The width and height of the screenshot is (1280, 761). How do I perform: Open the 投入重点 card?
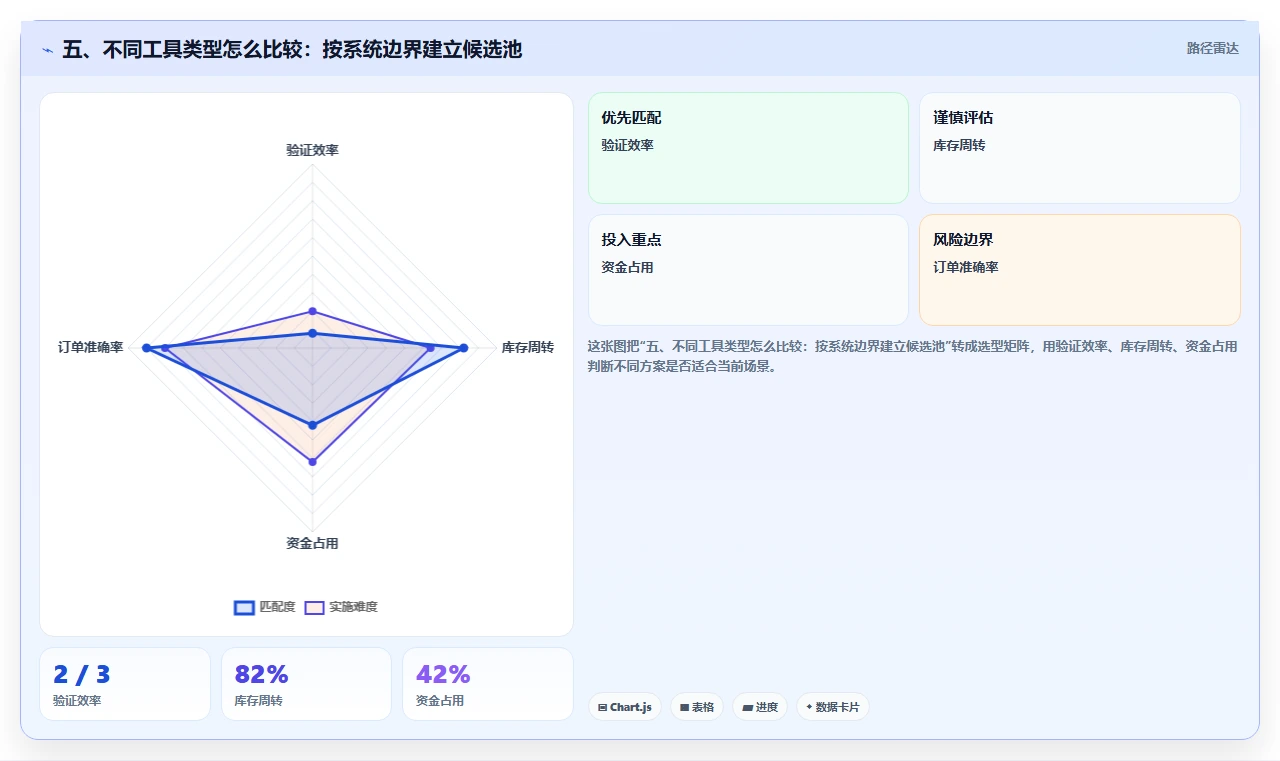click(x=748, y=270)
